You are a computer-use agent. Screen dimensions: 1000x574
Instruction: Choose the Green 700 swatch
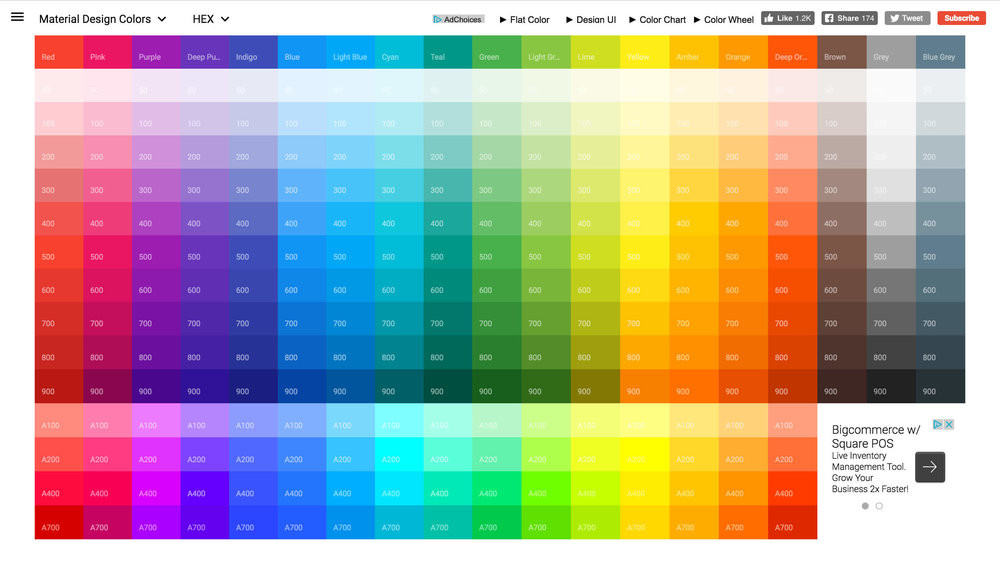497,318
